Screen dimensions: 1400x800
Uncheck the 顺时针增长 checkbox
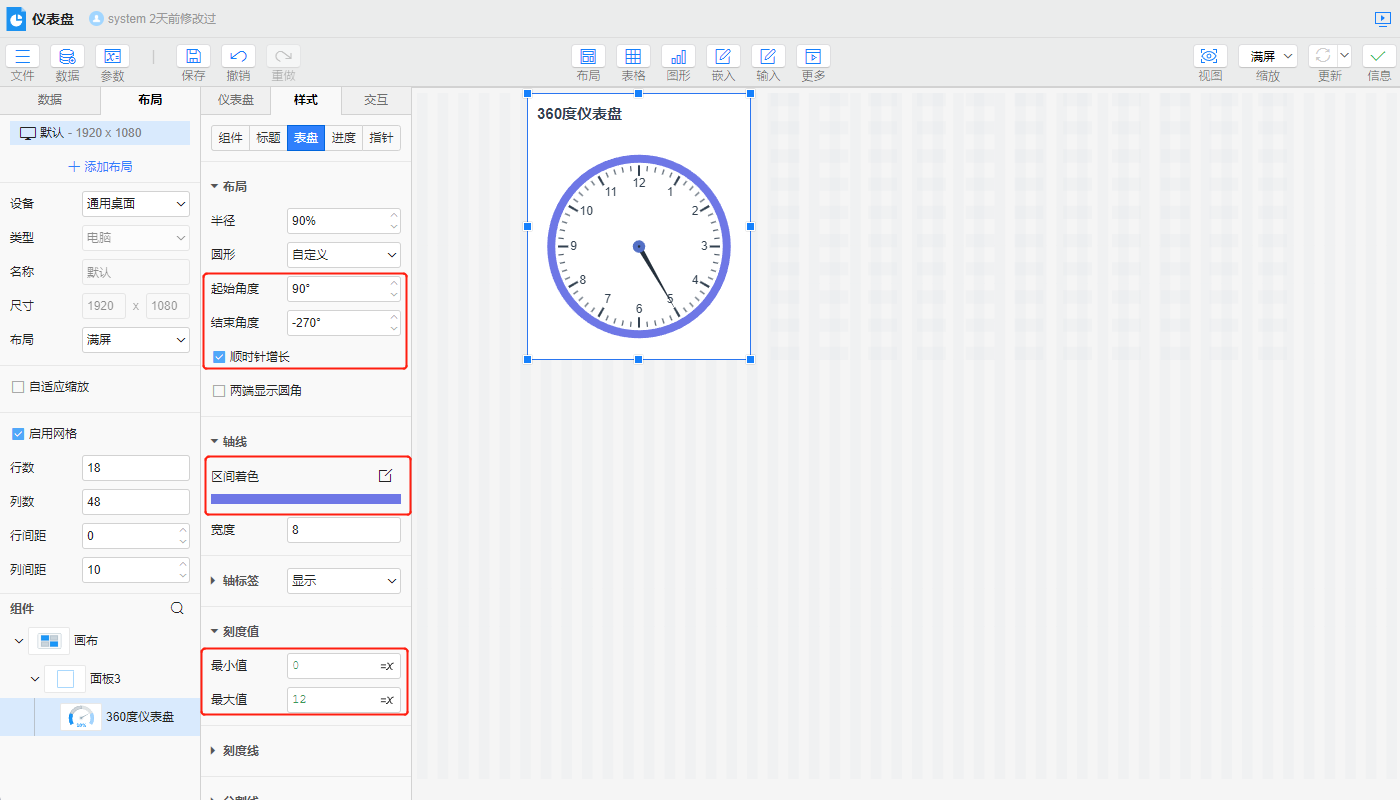pos(219,357)
